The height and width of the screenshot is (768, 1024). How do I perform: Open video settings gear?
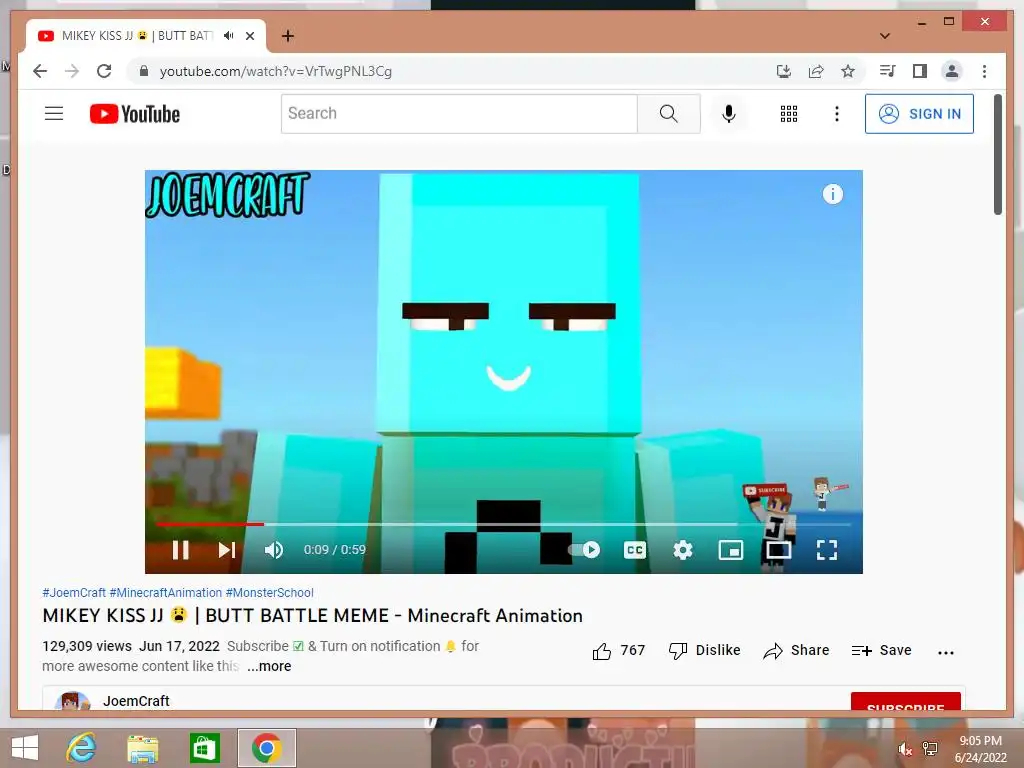click(682, 550)
